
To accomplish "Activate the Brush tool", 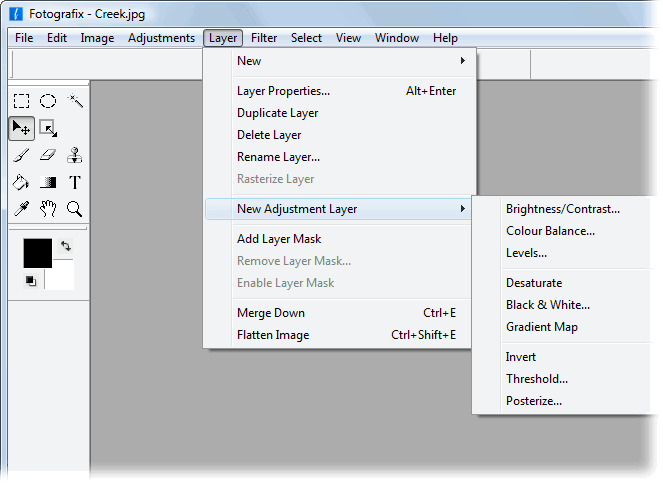I will point(21,155).
